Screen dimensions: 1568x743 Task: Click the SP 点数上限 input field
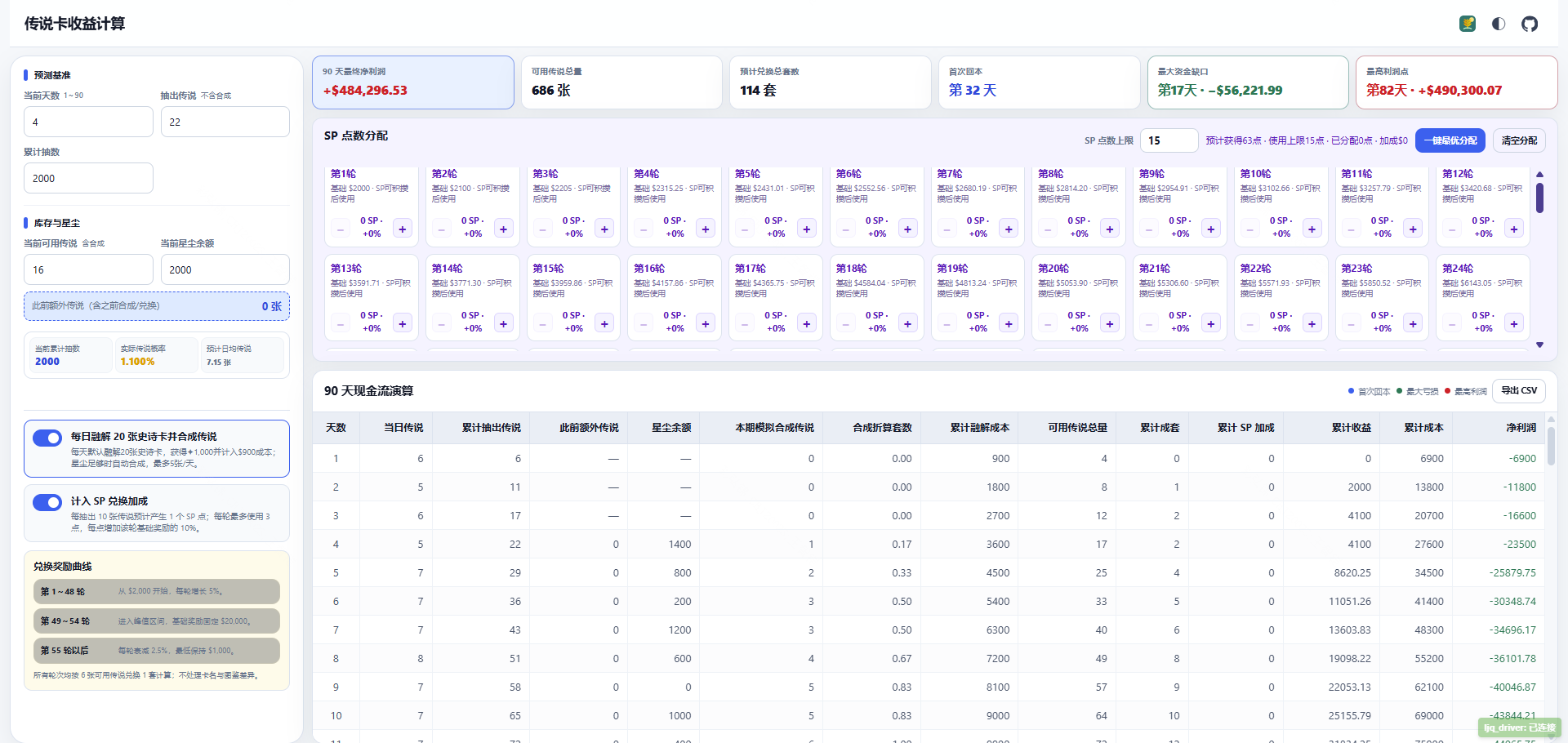(x=1169, y=140)
